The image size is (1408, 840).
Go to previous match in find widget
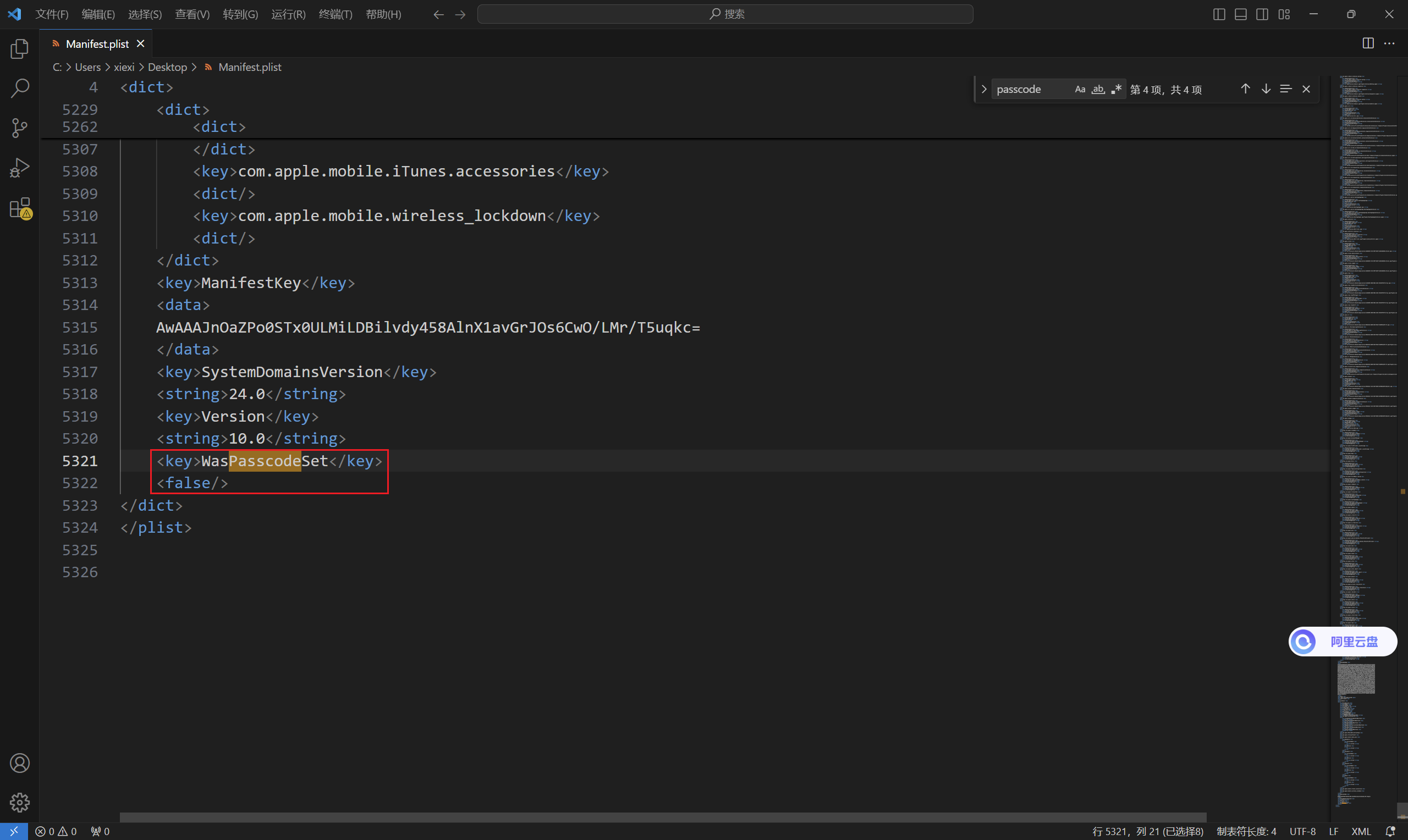click(x=1246, y=89)
